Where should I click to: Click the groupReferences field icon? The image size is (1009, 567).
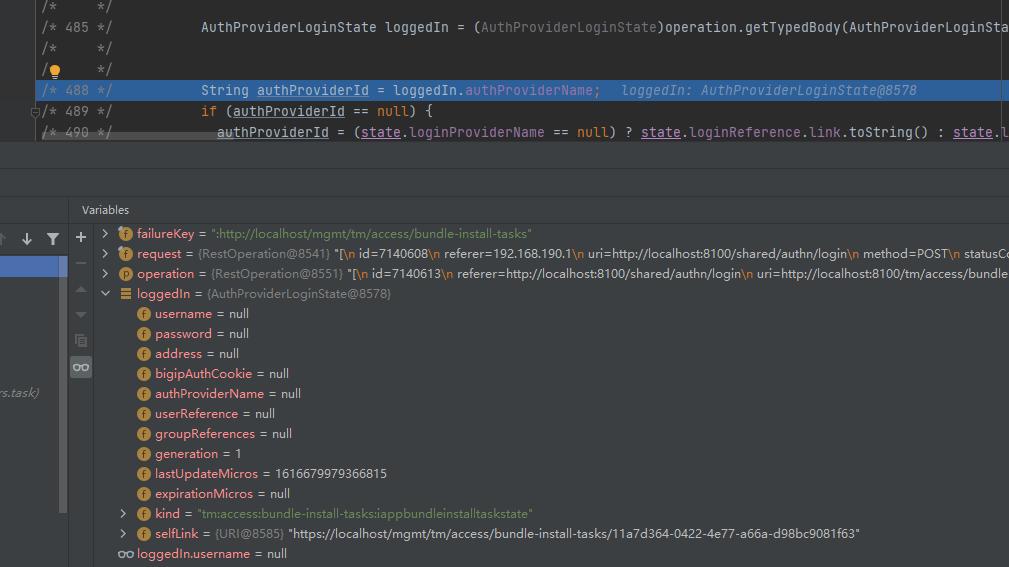coord(143,434)
